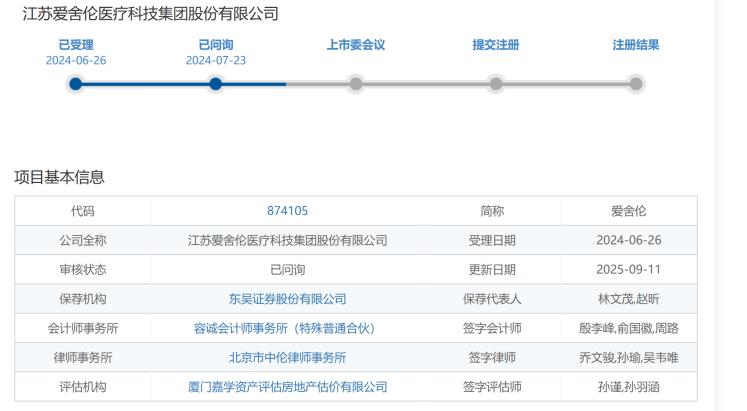747x411 pixels.
Task: Click the date 2024-07-23 under 已问询
Action: [x=216, y=60]
